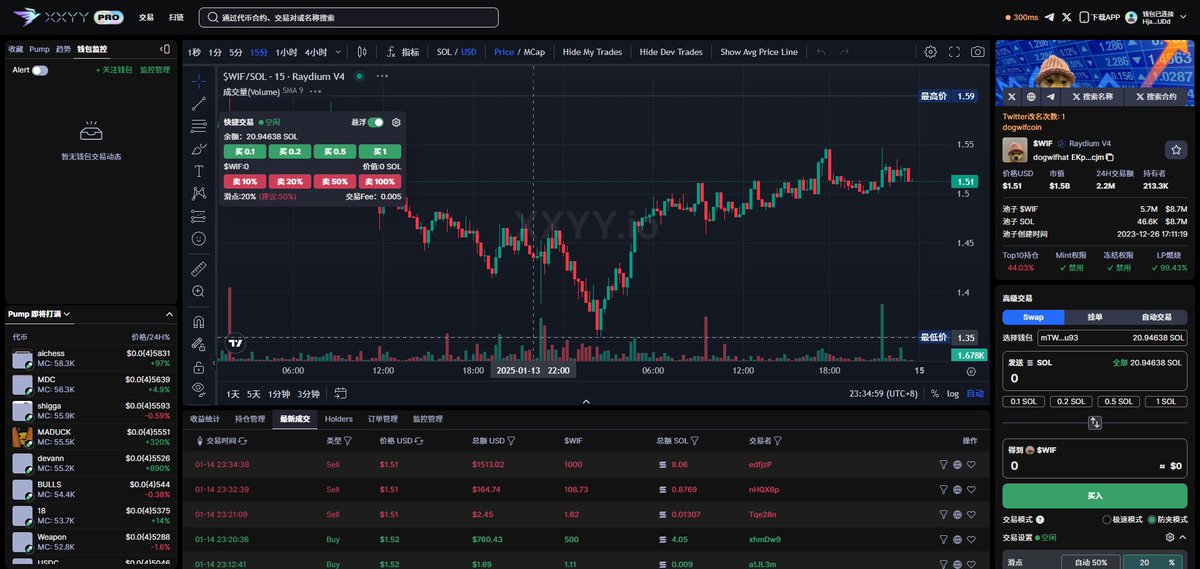Open the 挂单 limit order tab
This screenshot has height=569, width=1200.
coord(1094,317)
